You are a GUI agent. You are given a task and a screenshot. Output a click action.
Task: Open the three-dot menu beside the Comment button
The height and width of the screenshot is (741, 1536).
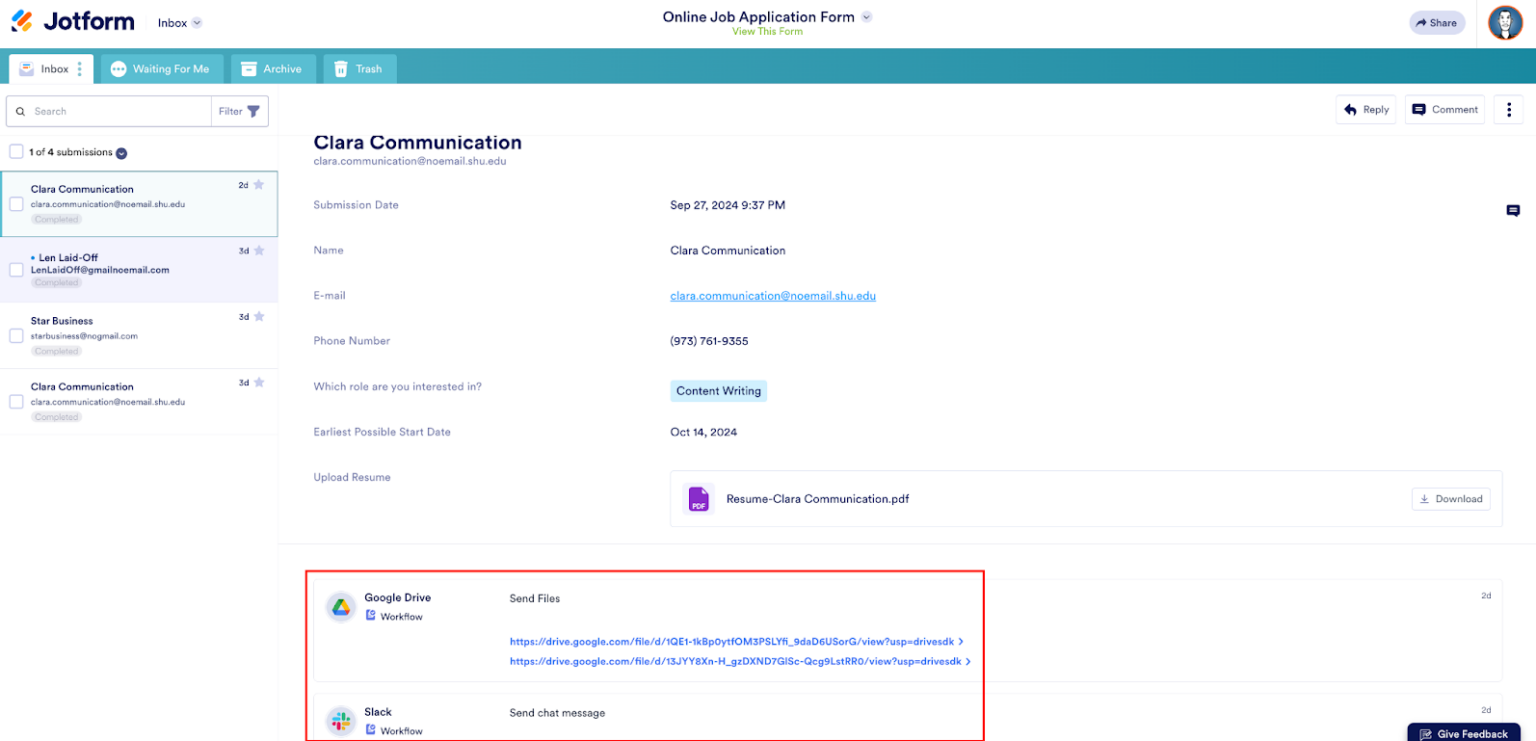coord(1508,109)
